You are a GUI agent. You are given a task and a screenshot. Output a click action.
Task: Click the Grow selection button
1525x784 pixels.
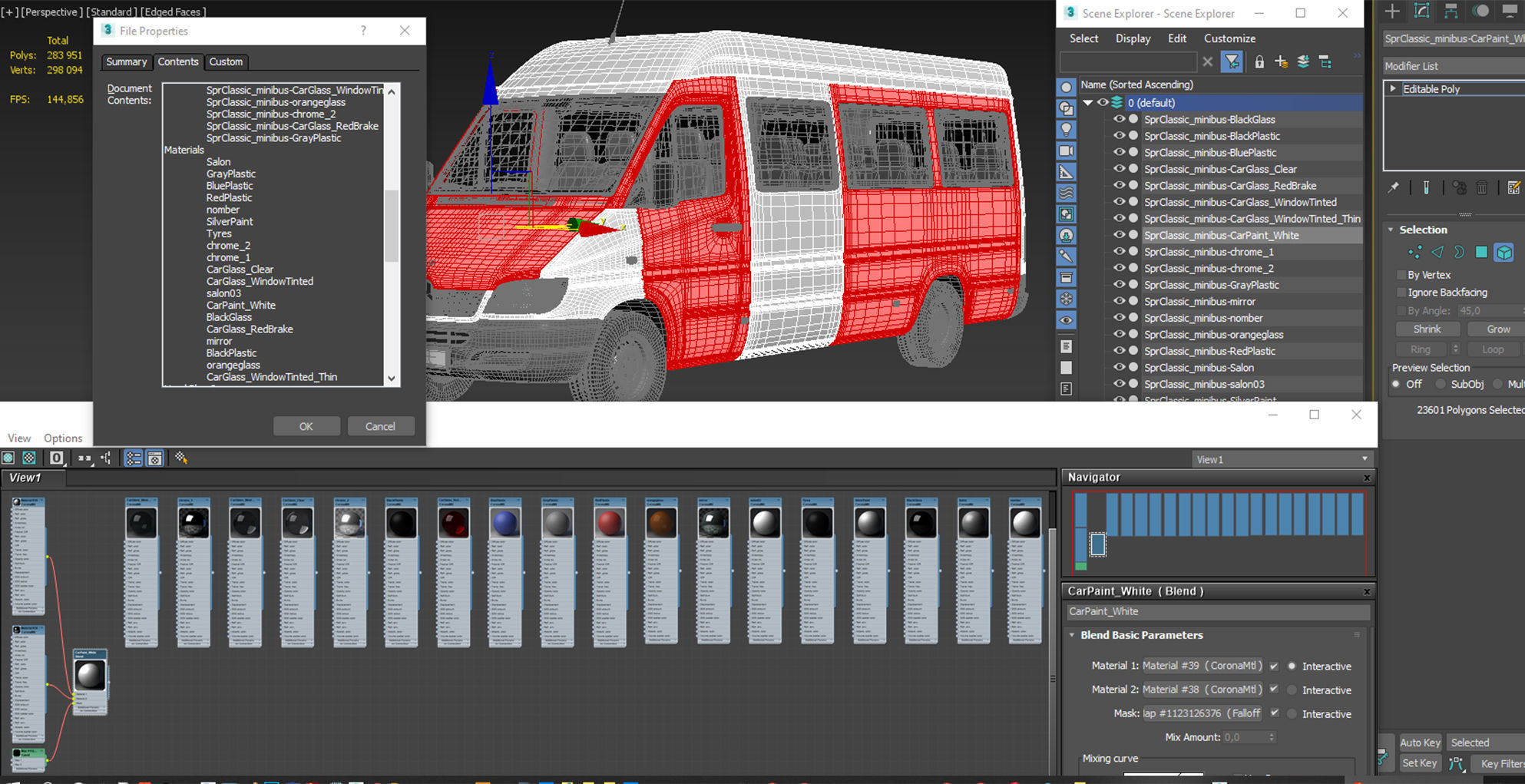(x=1497, y=329)
